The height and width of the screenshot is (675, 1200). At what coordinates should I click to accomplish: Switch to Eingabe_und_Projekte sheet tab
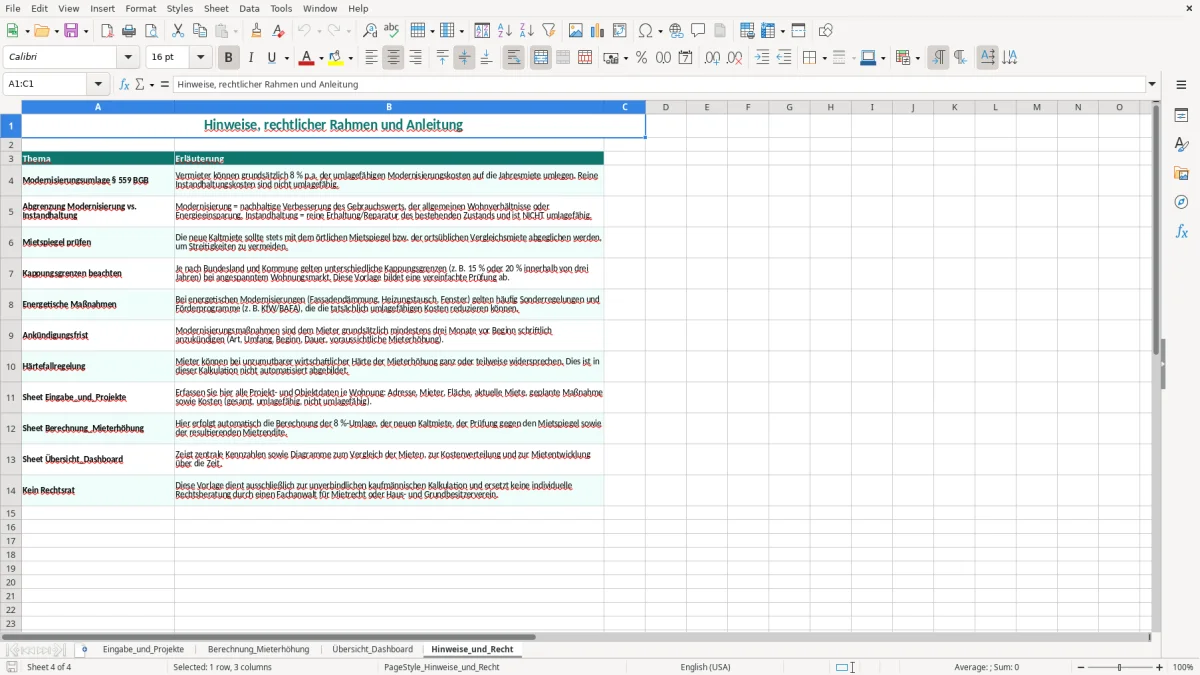click(143, 649)
